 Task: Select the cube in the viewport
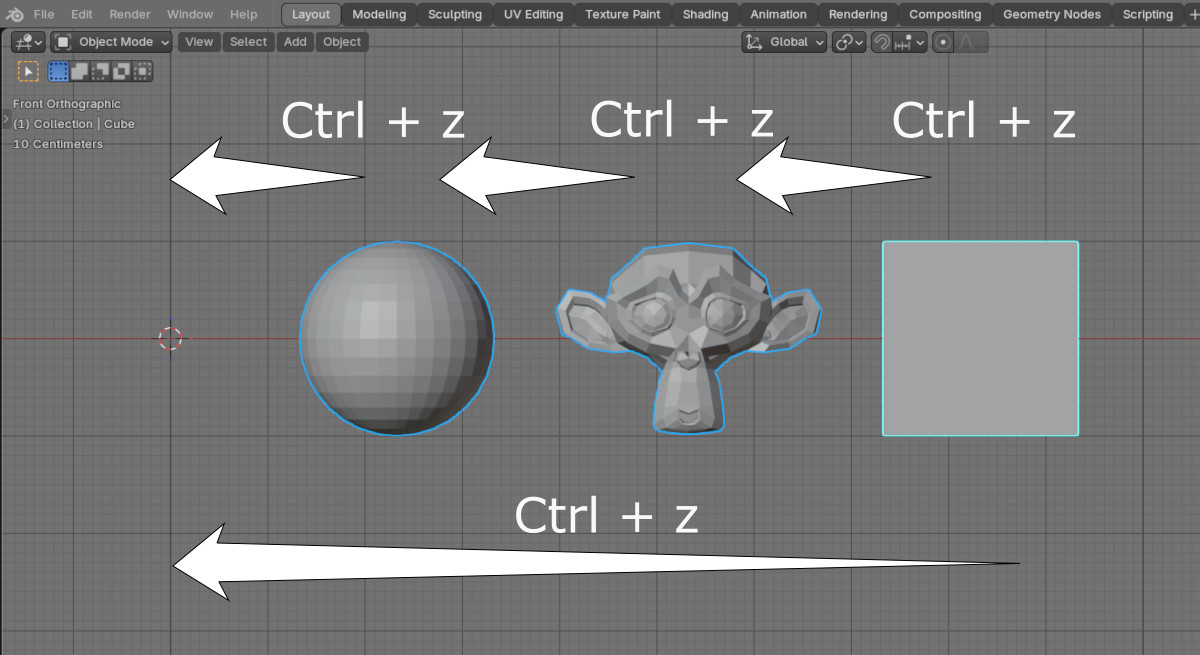(980, 338)
